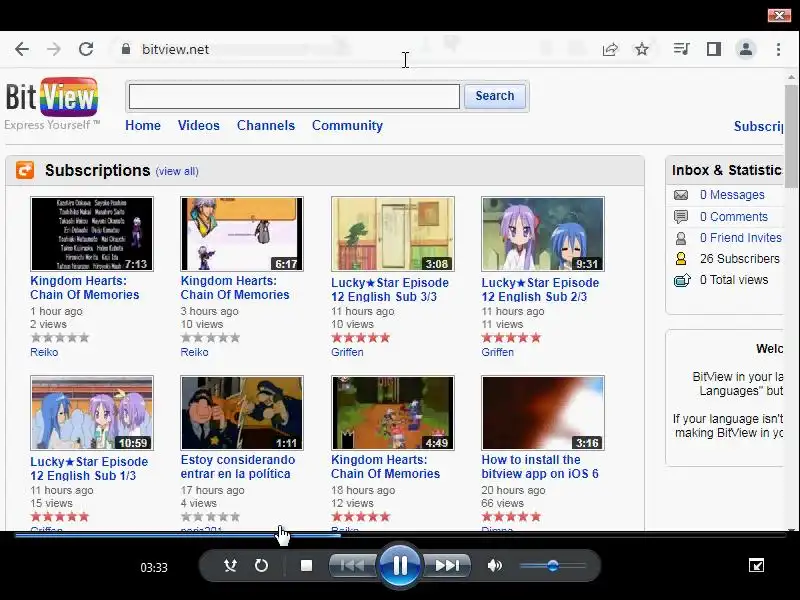Click the orange Subscriptions icon
The width and height of the screenshot is (800, 600).
tap(25, 170)
